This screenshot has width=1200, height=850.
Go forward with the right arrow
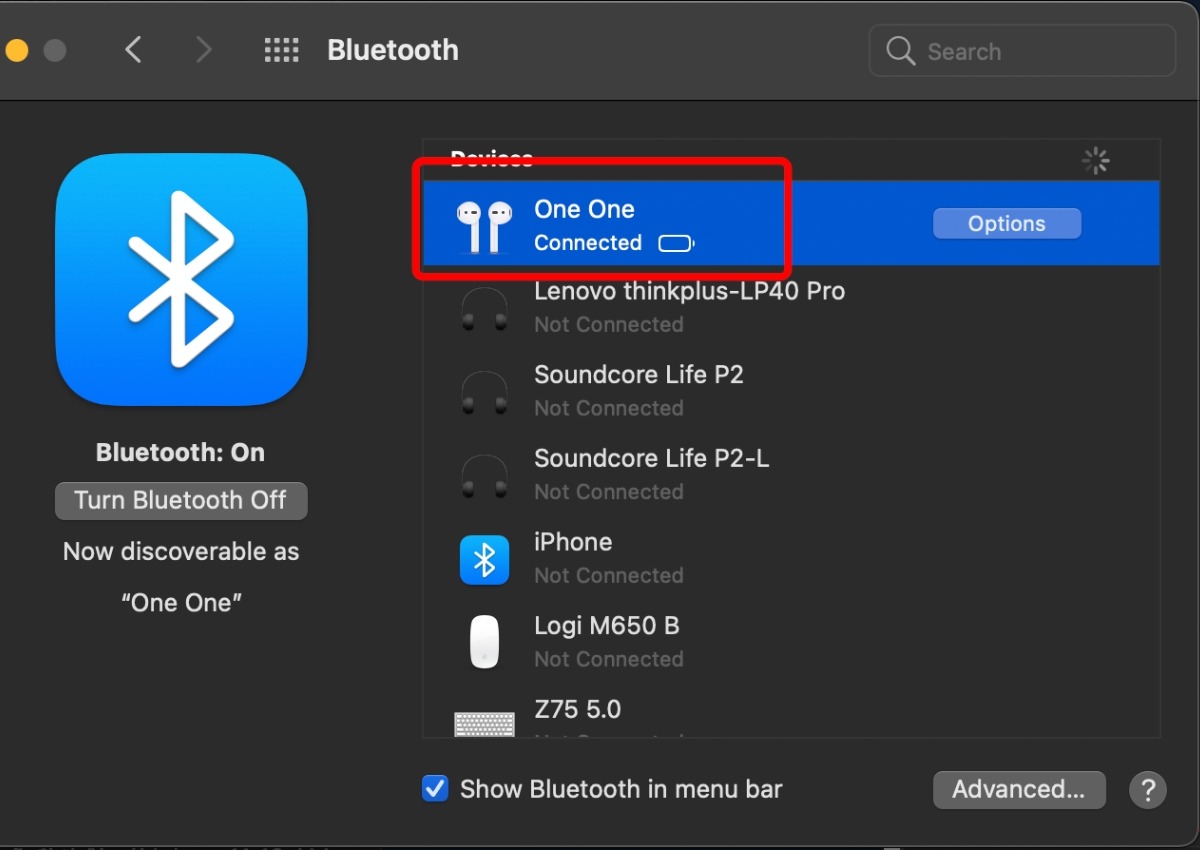[203, 50]
